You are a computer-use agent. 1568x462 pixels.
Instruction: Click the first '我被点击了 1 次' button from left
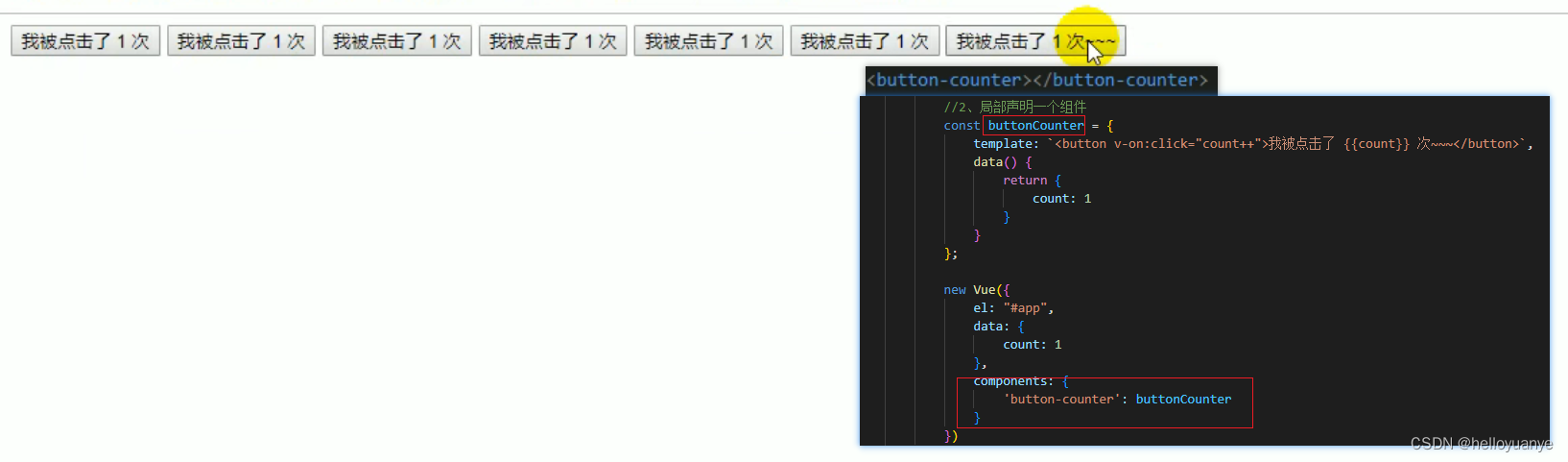pyautogui.click(x=85, y=41)
